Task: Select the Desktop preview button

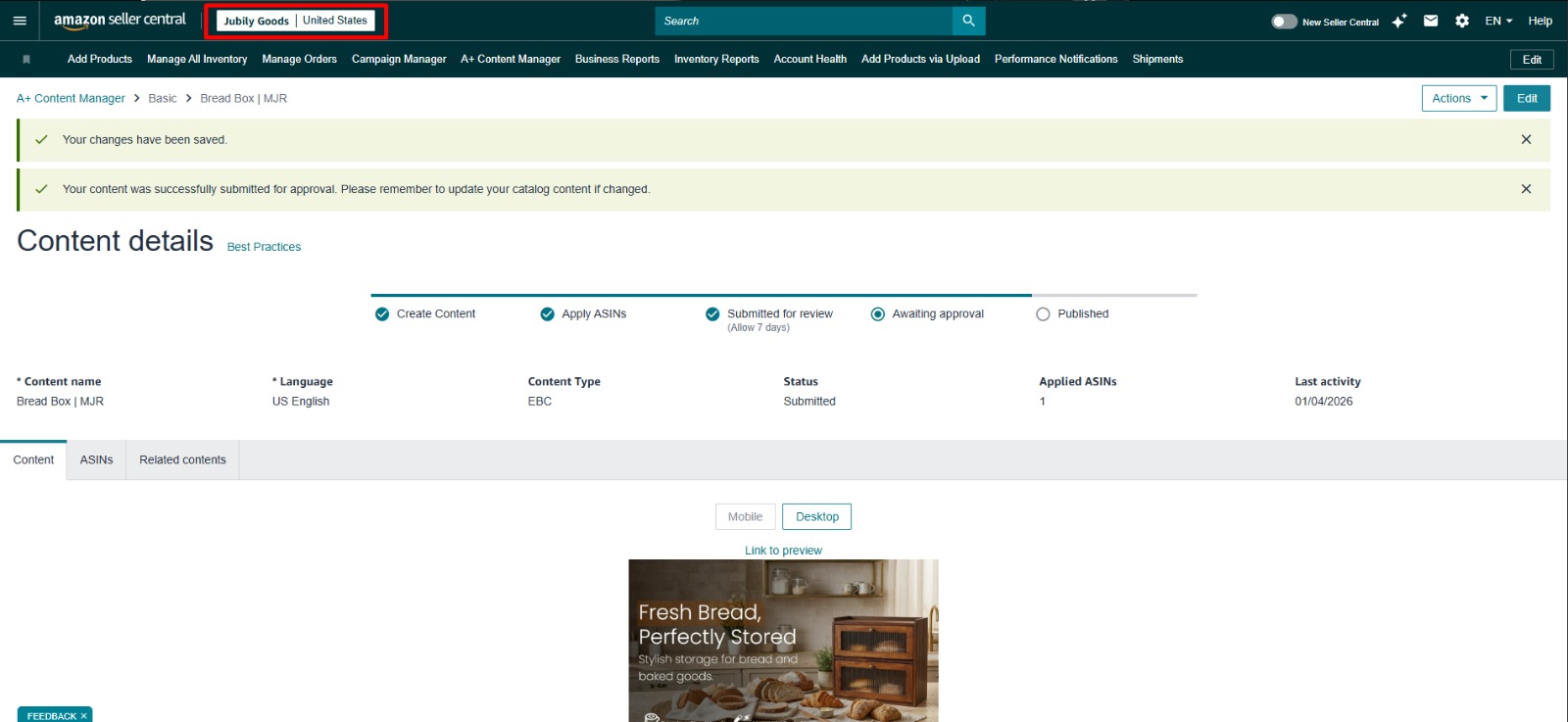Action: pyautogui.click(x=817, y=517)
